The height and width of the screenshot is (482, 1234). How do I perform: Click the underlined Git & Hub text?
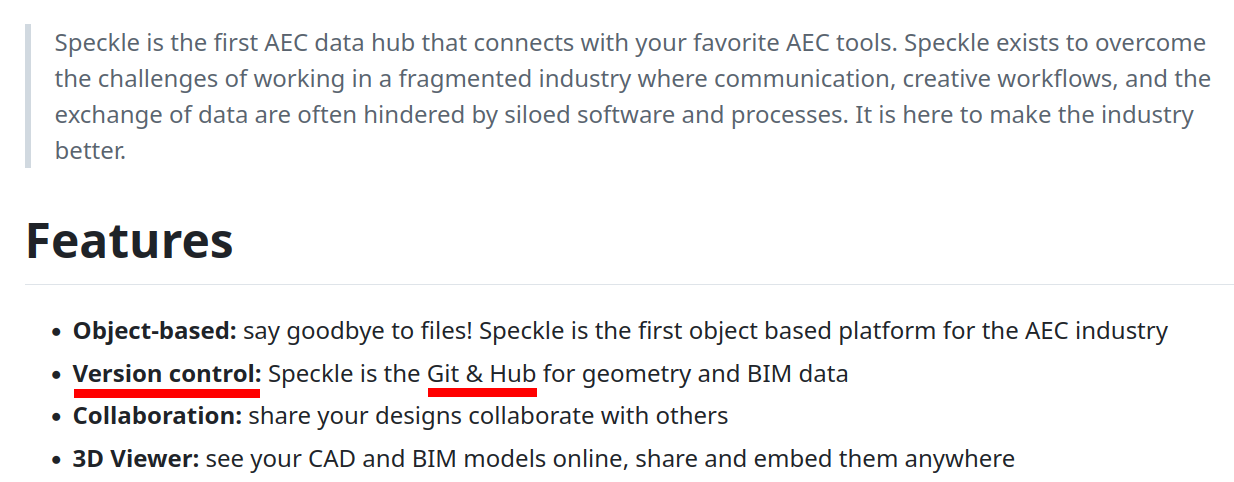click(x=482, y=374)
